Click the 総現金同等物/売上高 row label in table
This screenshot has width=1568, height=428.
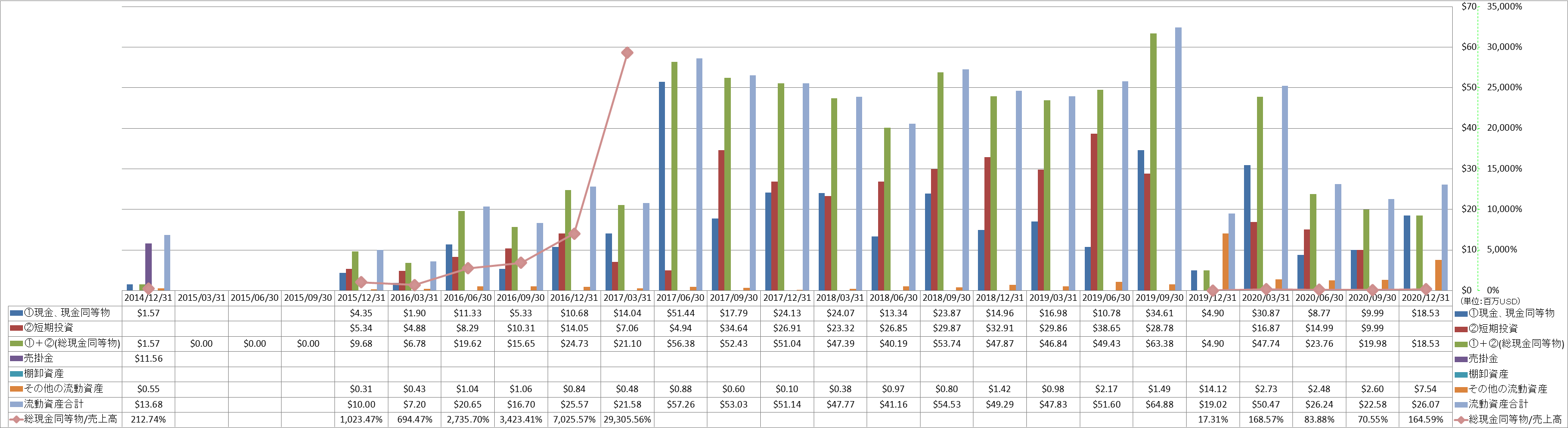pyautogui.click(x=70, y=419)
